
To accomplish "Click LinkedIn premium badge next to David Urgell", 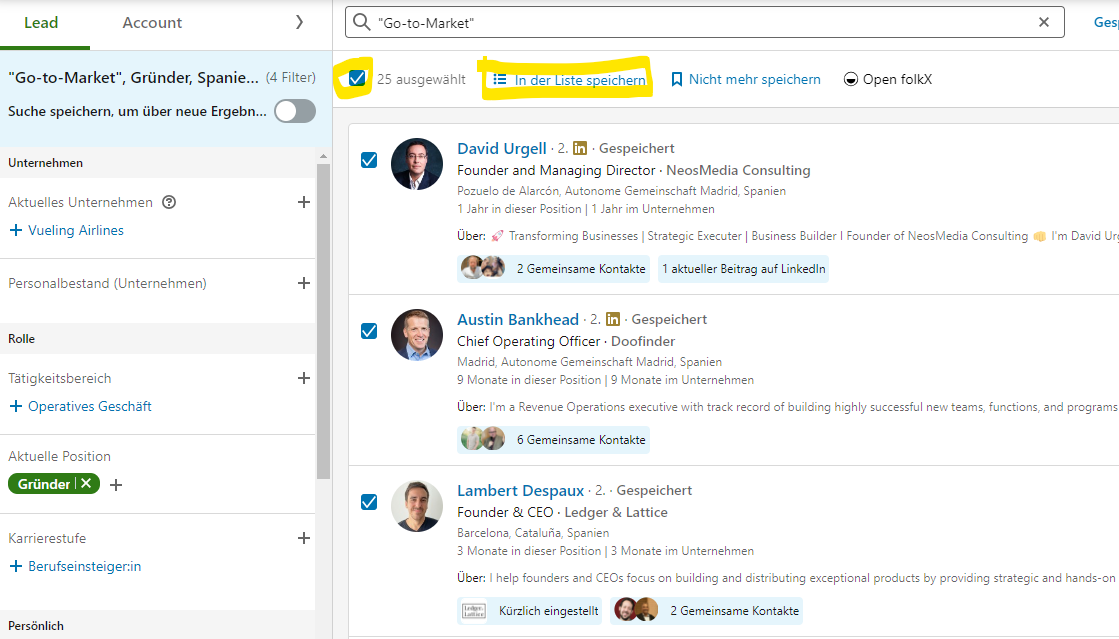I will 580,148.
